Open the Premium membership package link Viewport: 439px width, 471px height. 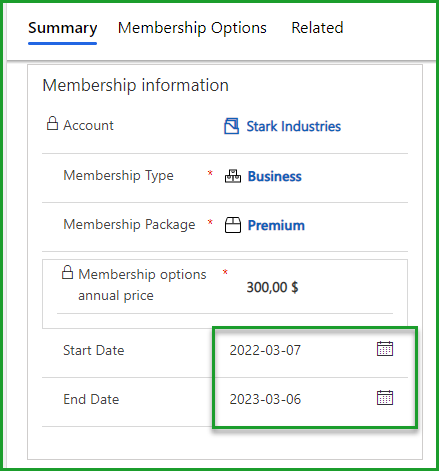tap(276, 225)
